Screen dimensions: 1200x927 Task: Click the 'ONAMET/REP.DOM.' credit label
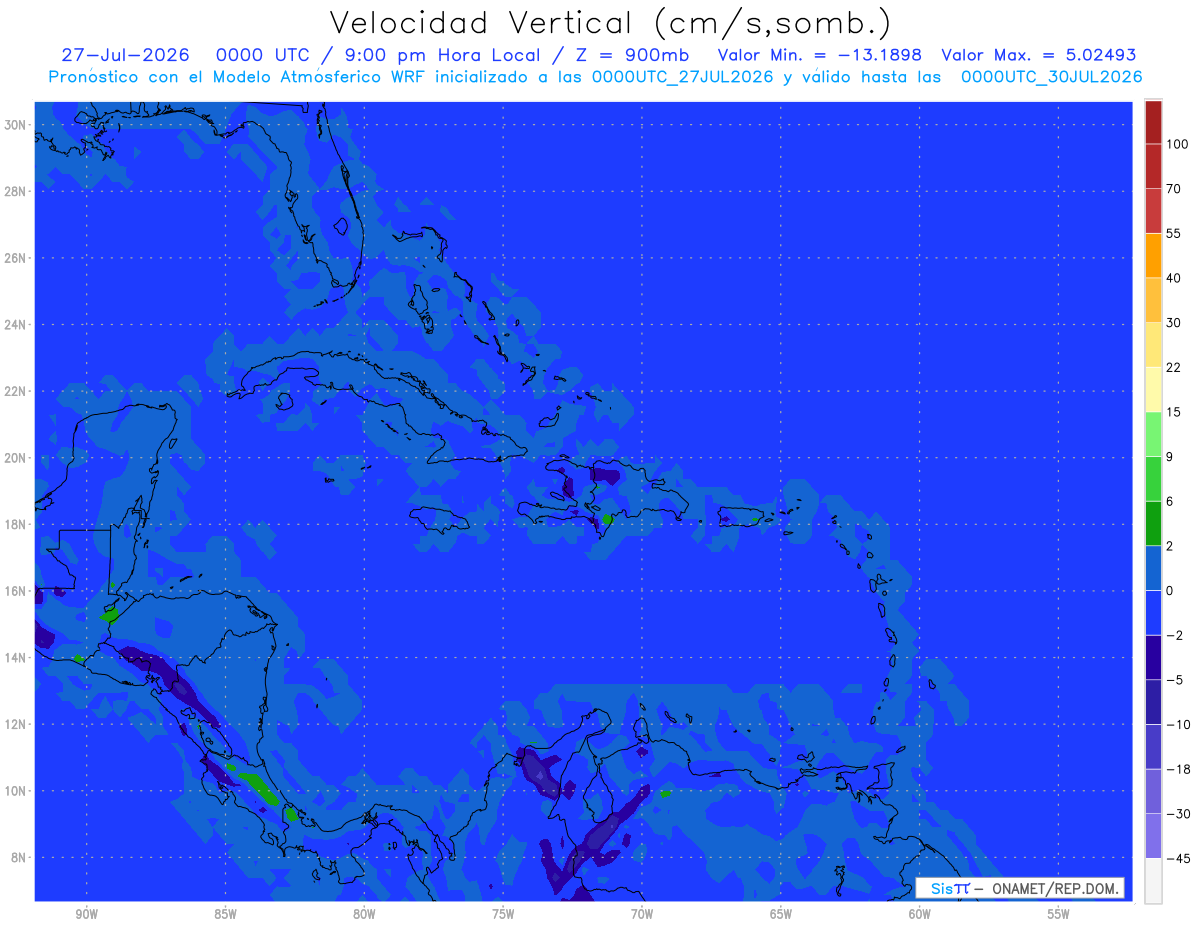[x=1054, y=888]
